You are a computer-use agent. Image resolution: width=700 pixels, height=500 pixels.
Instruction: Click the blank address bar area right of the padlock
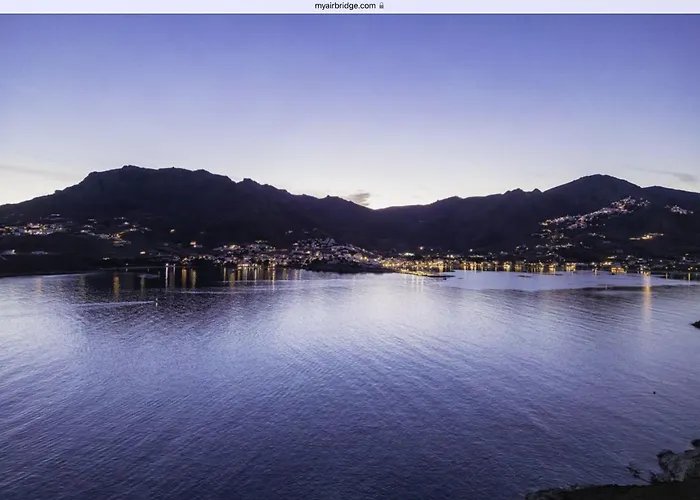click(x=540, y=6)
